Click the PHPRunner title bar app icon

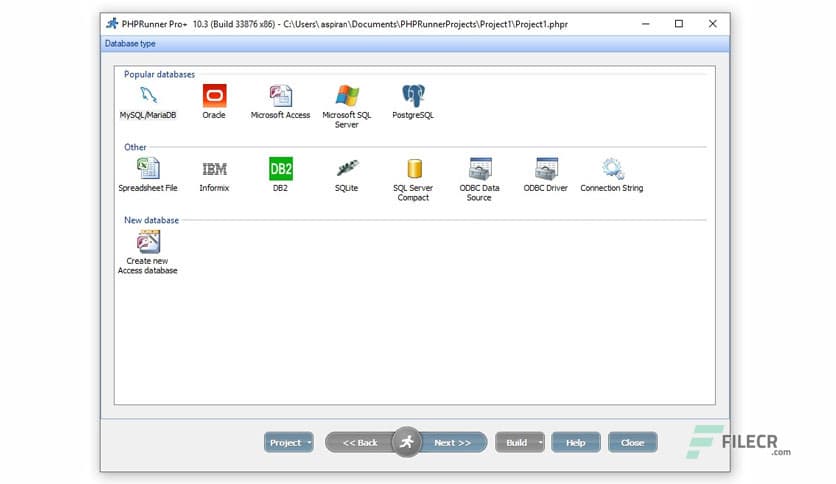point(112,23)
